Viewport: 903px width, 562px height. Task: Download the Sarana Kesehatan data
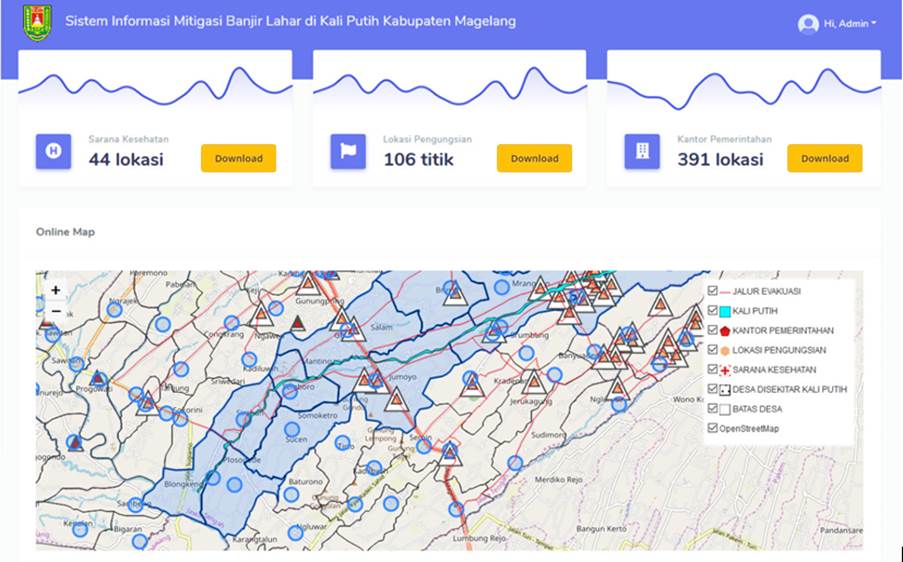point(238,158)
